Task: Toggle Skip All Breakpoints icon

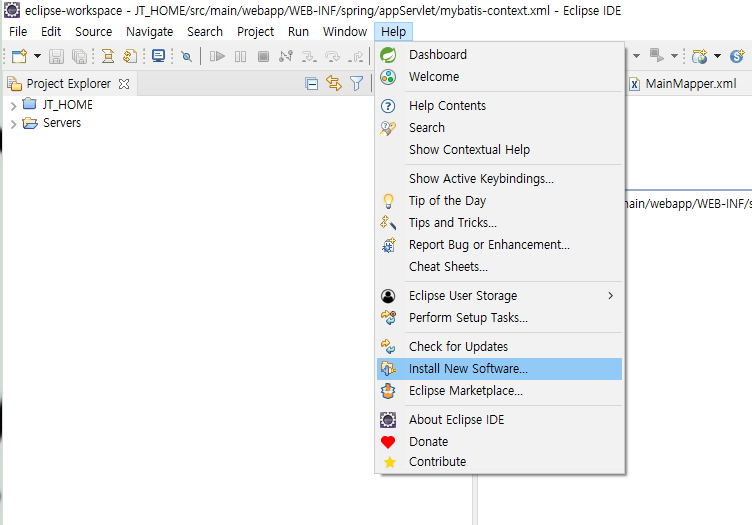Action: 187,57
